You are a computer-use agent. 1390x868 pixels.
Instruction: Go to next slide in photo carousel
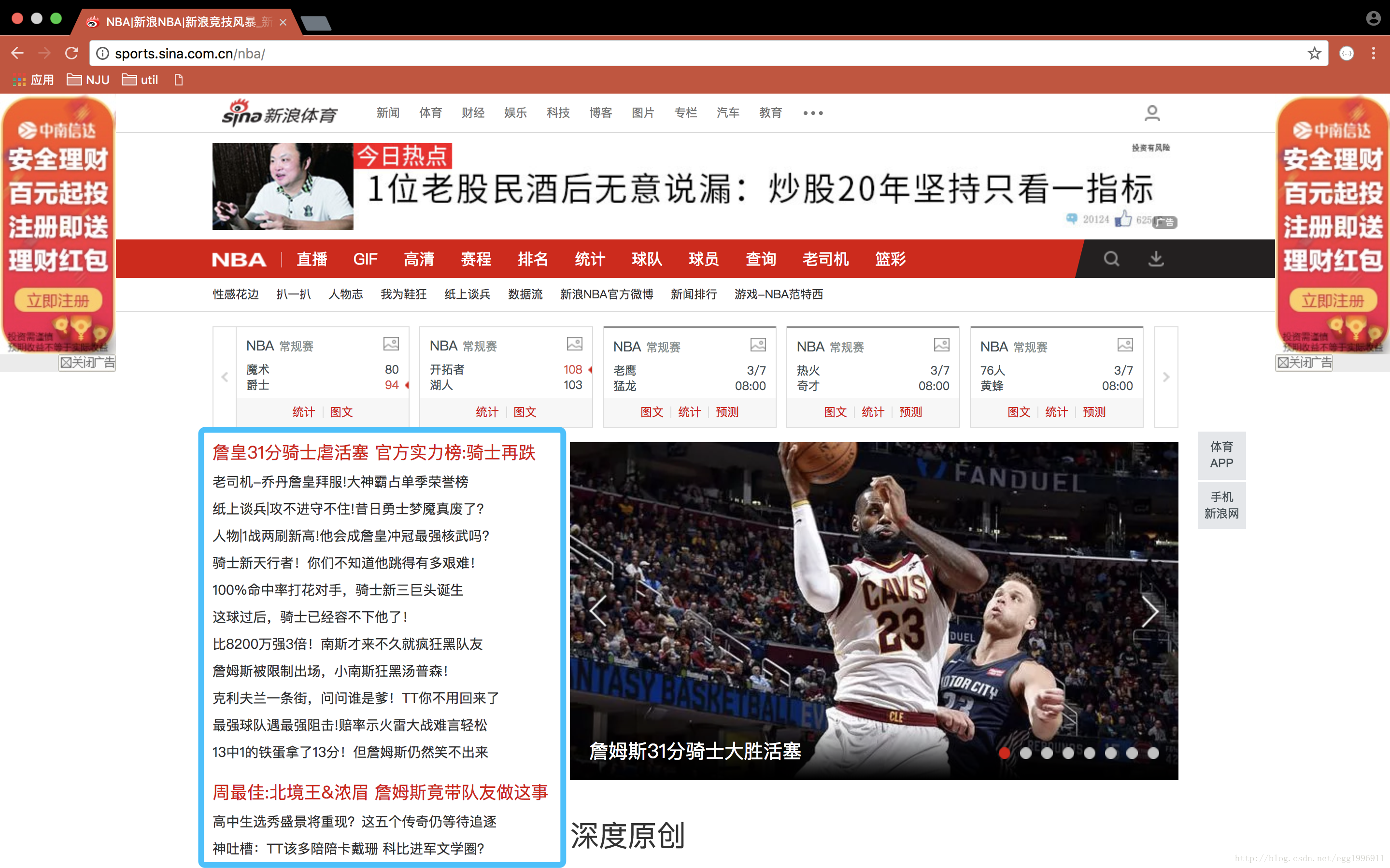1150,611
